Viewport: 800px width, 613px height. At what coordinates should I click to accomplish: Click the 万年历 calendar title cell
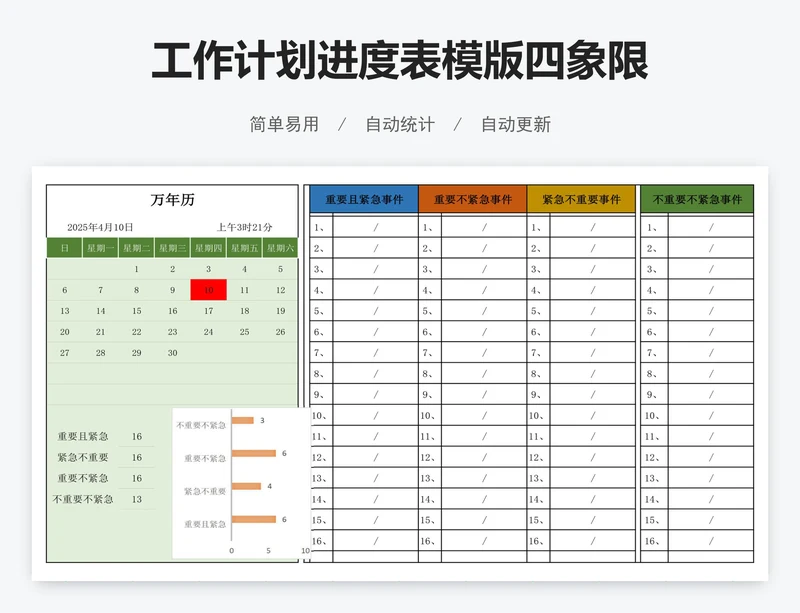click(x=172, y=200)
